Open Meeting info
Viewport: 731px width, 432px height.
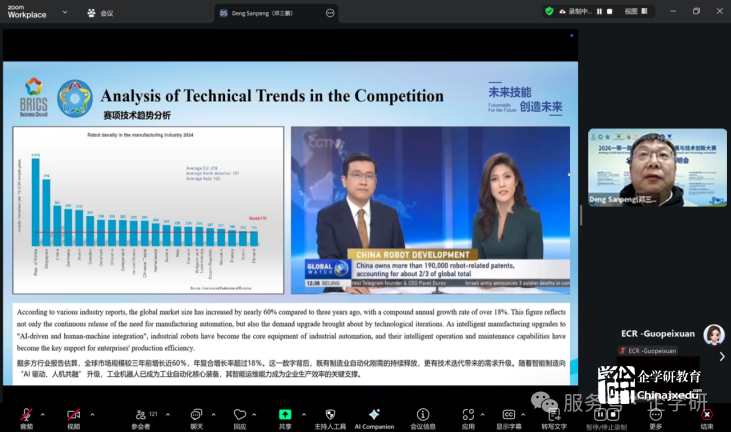pos(422,413)
